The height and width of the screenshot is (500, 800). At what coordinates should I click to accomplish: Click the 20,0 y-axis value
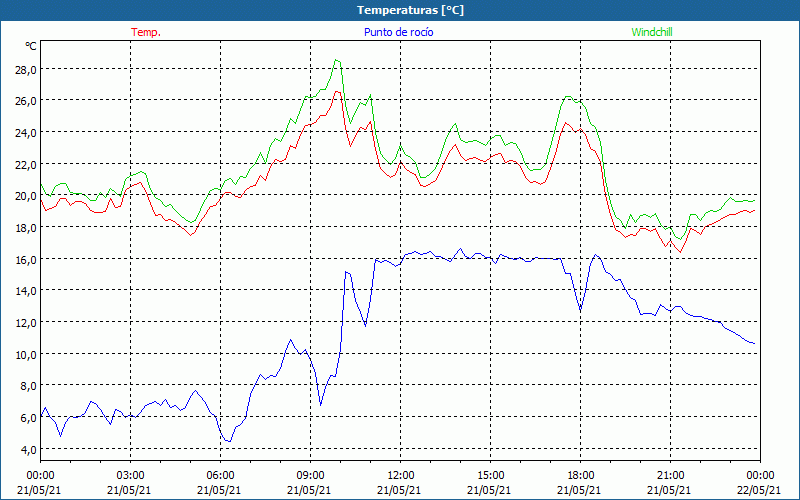tap(25, 196)
